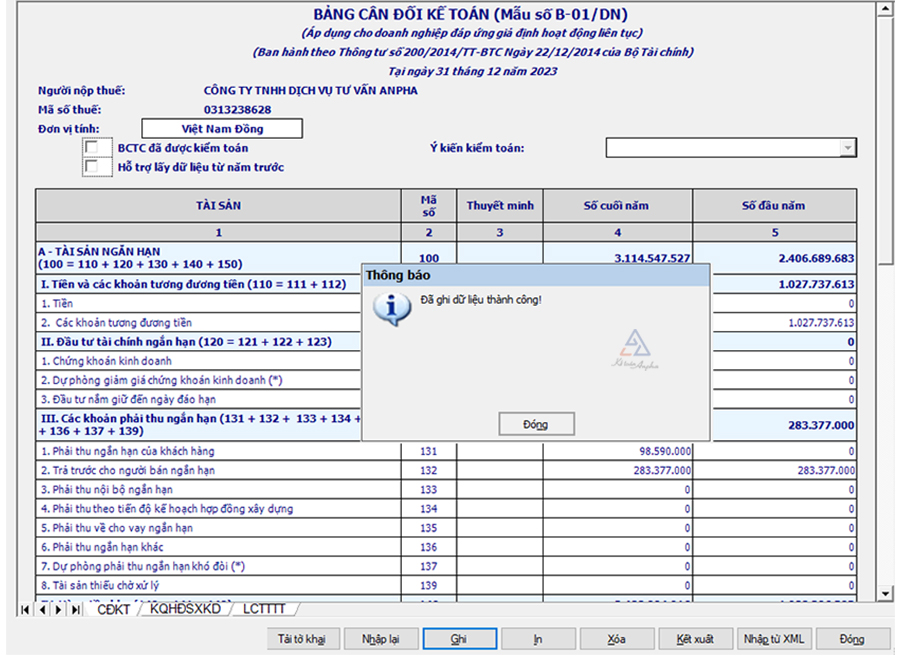The image size is (900, 658).
Task: Select the CĐKT sheet tab
Action: click(x=113, y=609)
